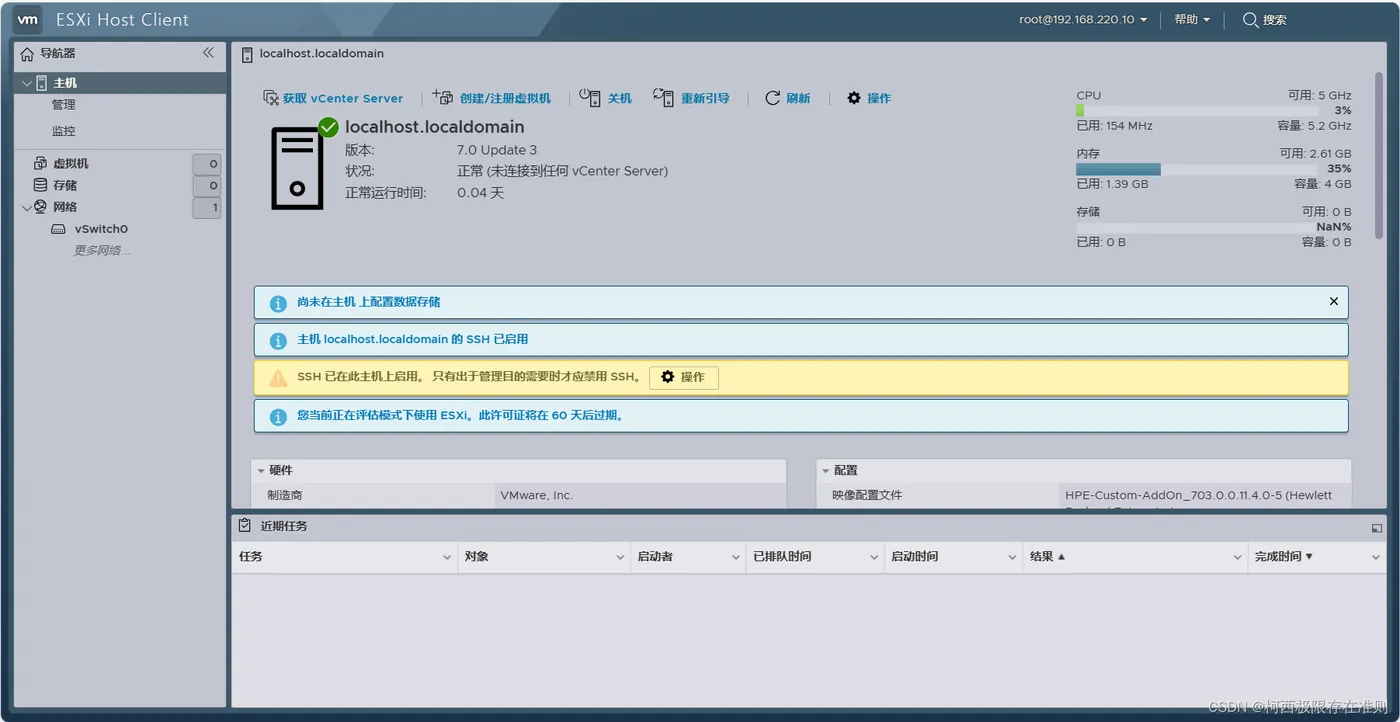Open the 帮助 help dropdown
Viewport: 1400px width, 722px height.
1192,19
